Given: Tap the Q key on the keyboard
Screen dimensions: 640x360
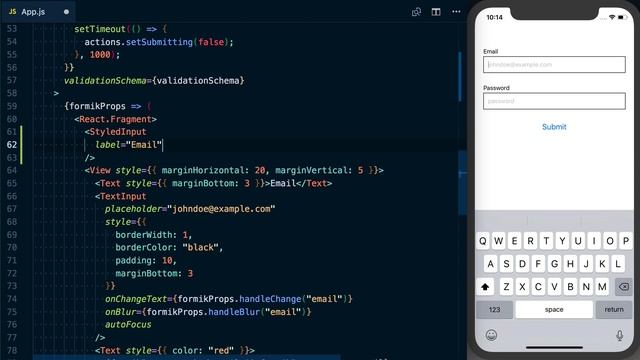Looking at the screenshot, I should click(x=482, y=241).
